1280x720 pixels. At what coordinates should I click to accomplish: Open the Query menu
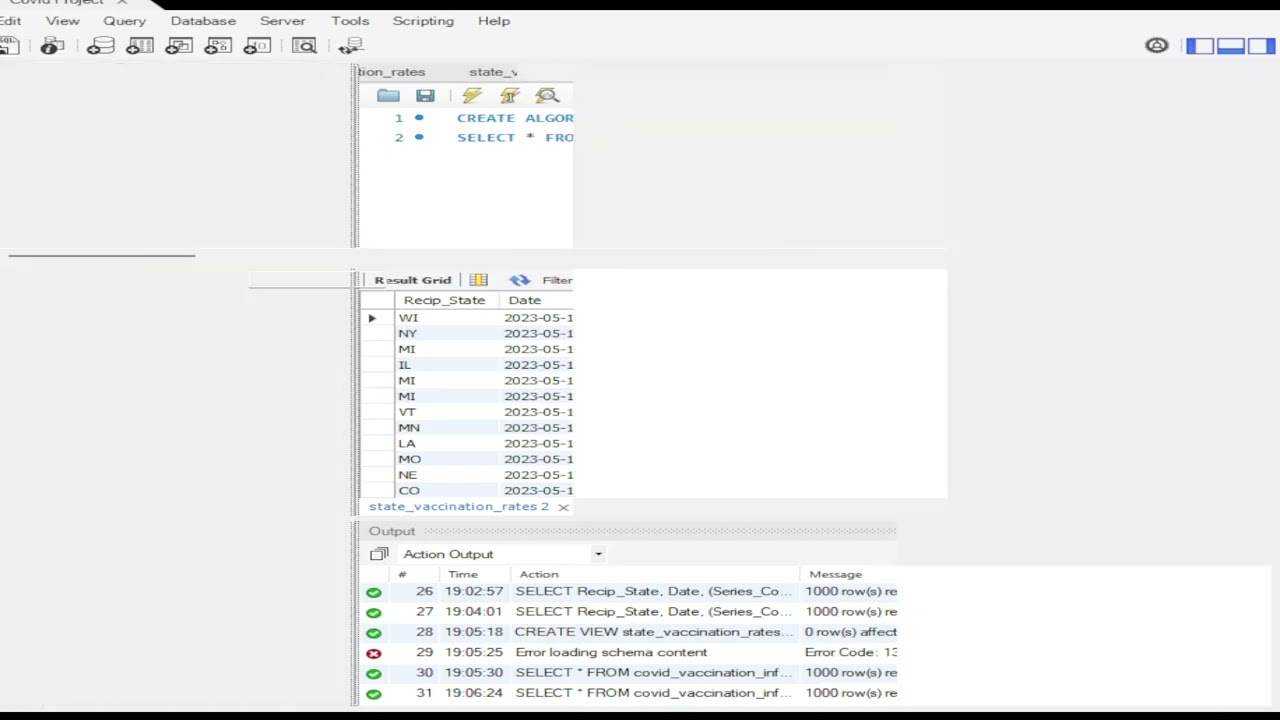124,21
